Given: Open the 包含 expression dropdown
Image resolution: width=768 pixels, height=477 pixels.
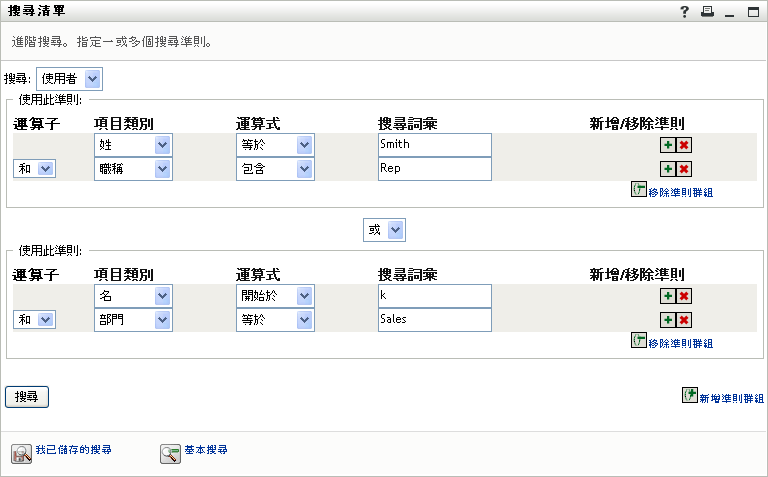Looking at the screenshot, I should (277, 169).
